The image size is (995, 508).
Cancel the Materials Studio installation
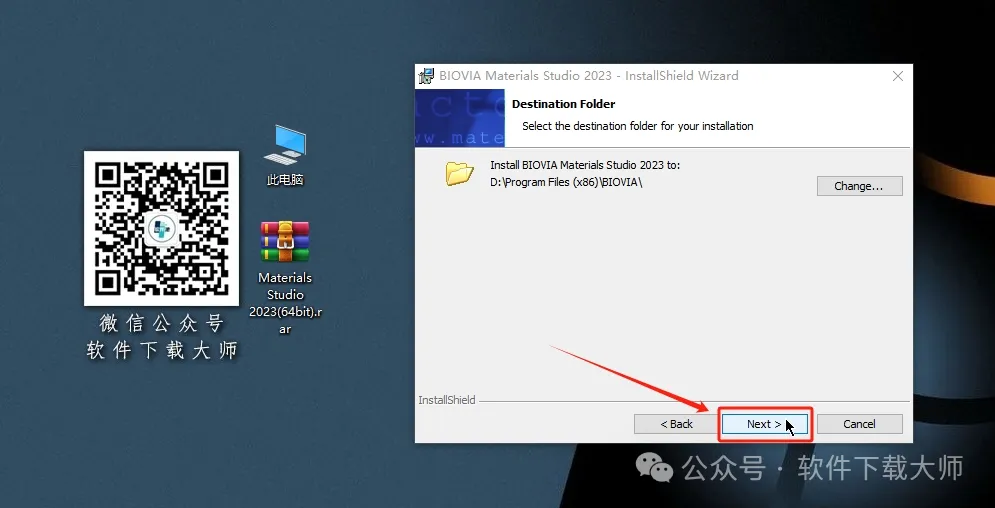859,424
